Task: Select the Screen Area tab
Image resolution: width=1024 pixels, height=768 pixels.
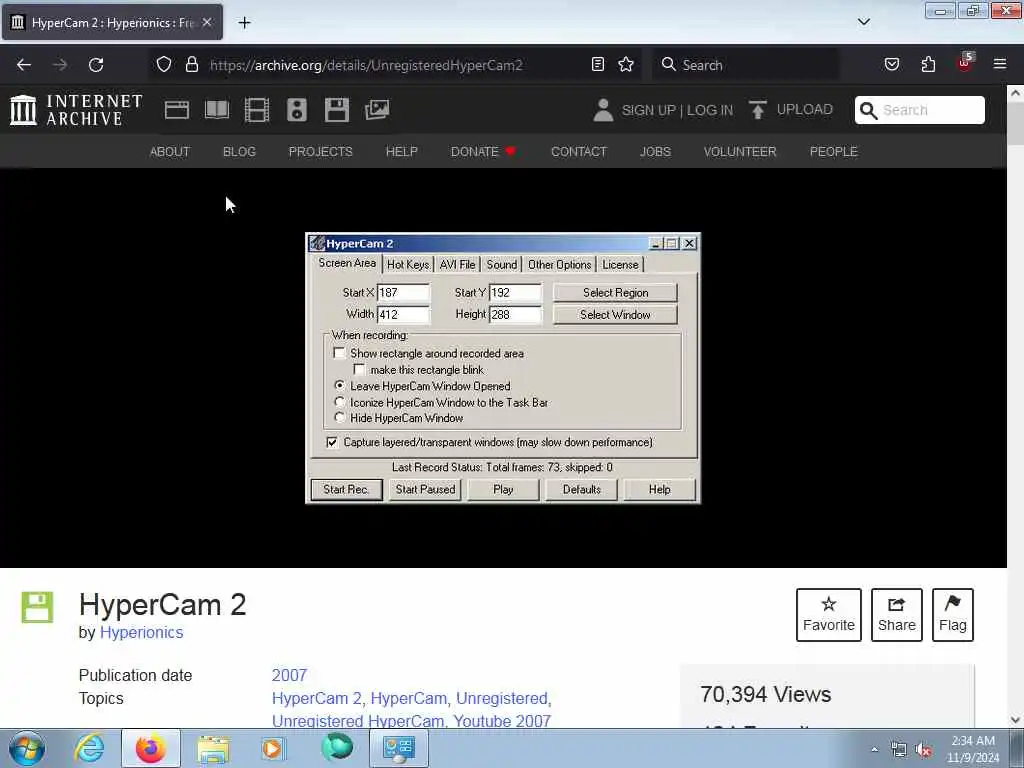Action: point(347,263)
